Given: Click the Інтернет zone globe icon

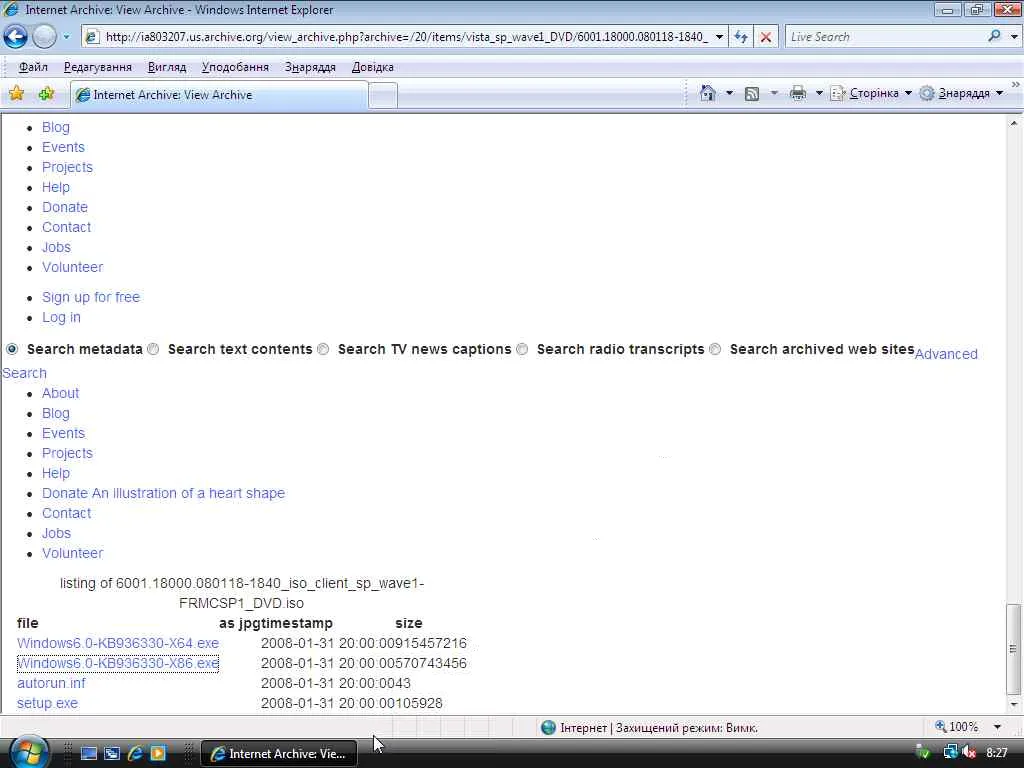Looking at the screenshot, I should [x=549, y=728].
